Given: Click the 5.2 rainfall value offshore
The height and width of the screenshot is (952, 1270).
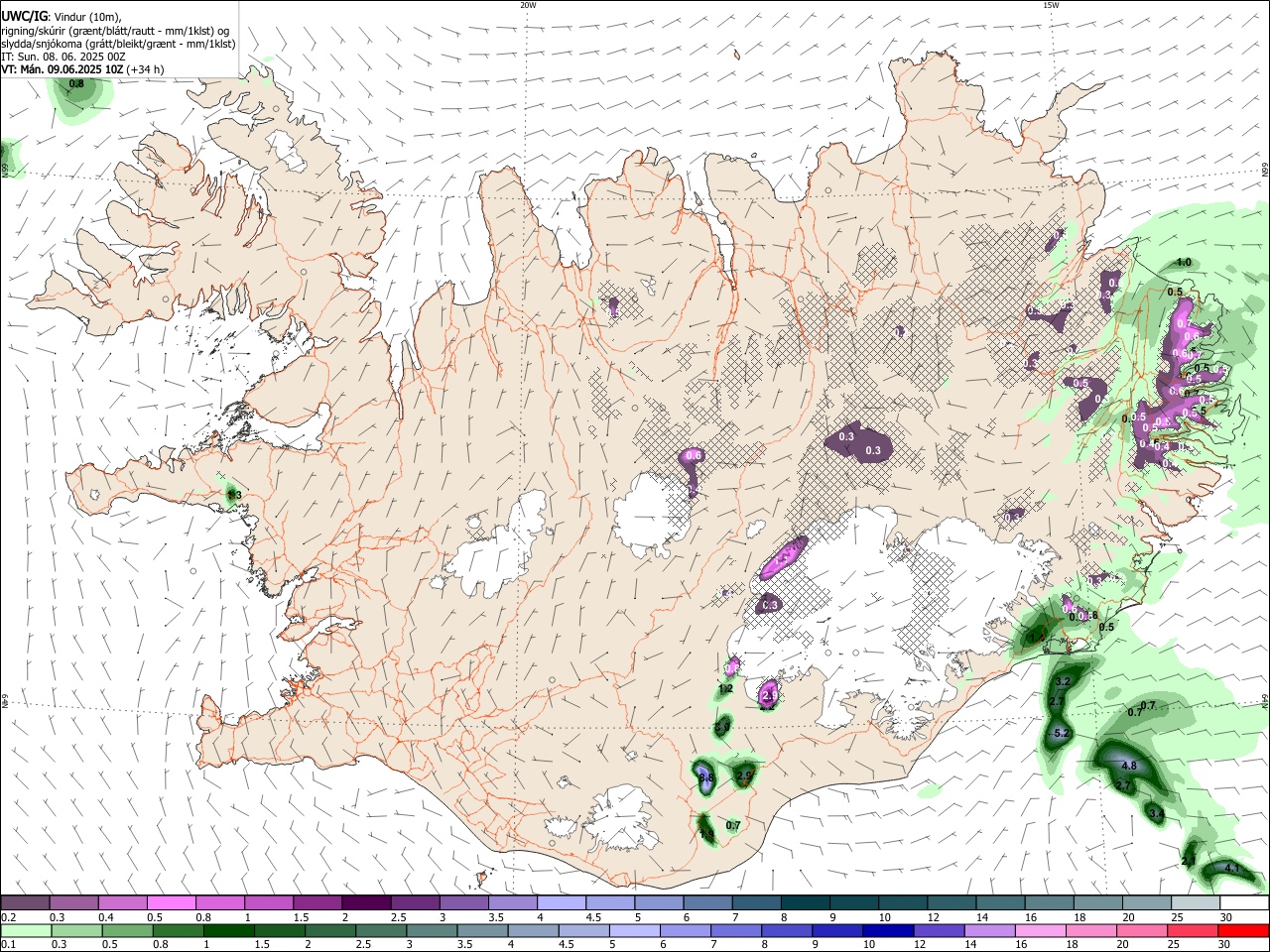Looking at the screenshot, I should [1061, 733].
